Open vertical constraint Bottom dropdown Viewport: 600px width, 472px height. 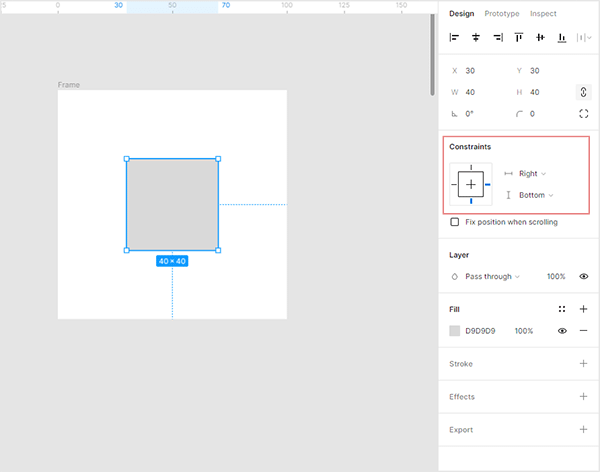(x=536, y=195)
